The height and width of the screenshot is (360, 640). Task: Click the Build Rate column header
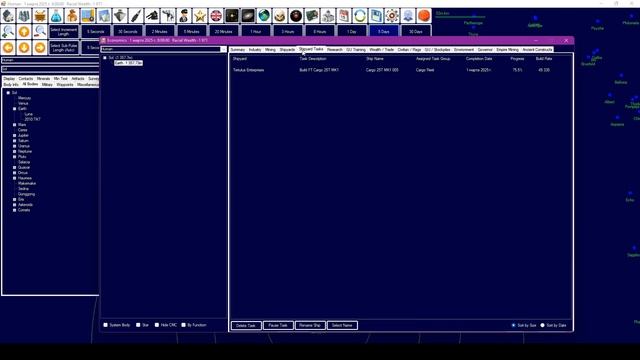click(x=544, y=59)
